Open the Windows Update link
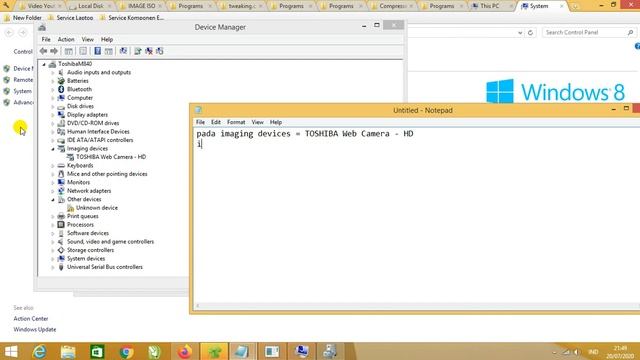This screenshot has width=640, height=360. [35, 329]
